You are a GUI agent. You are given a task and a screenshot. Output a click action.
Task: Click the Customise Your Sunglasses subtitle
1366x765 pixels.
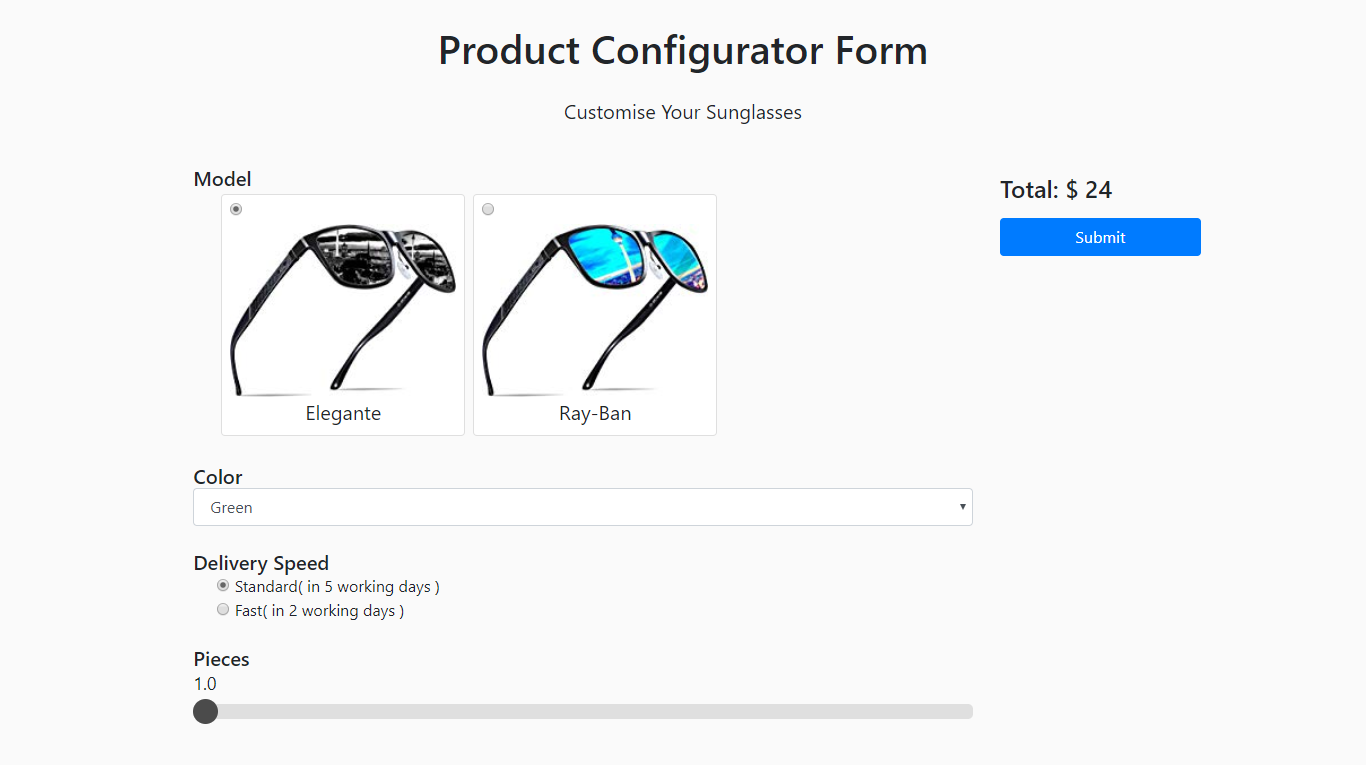click(683, 112)
